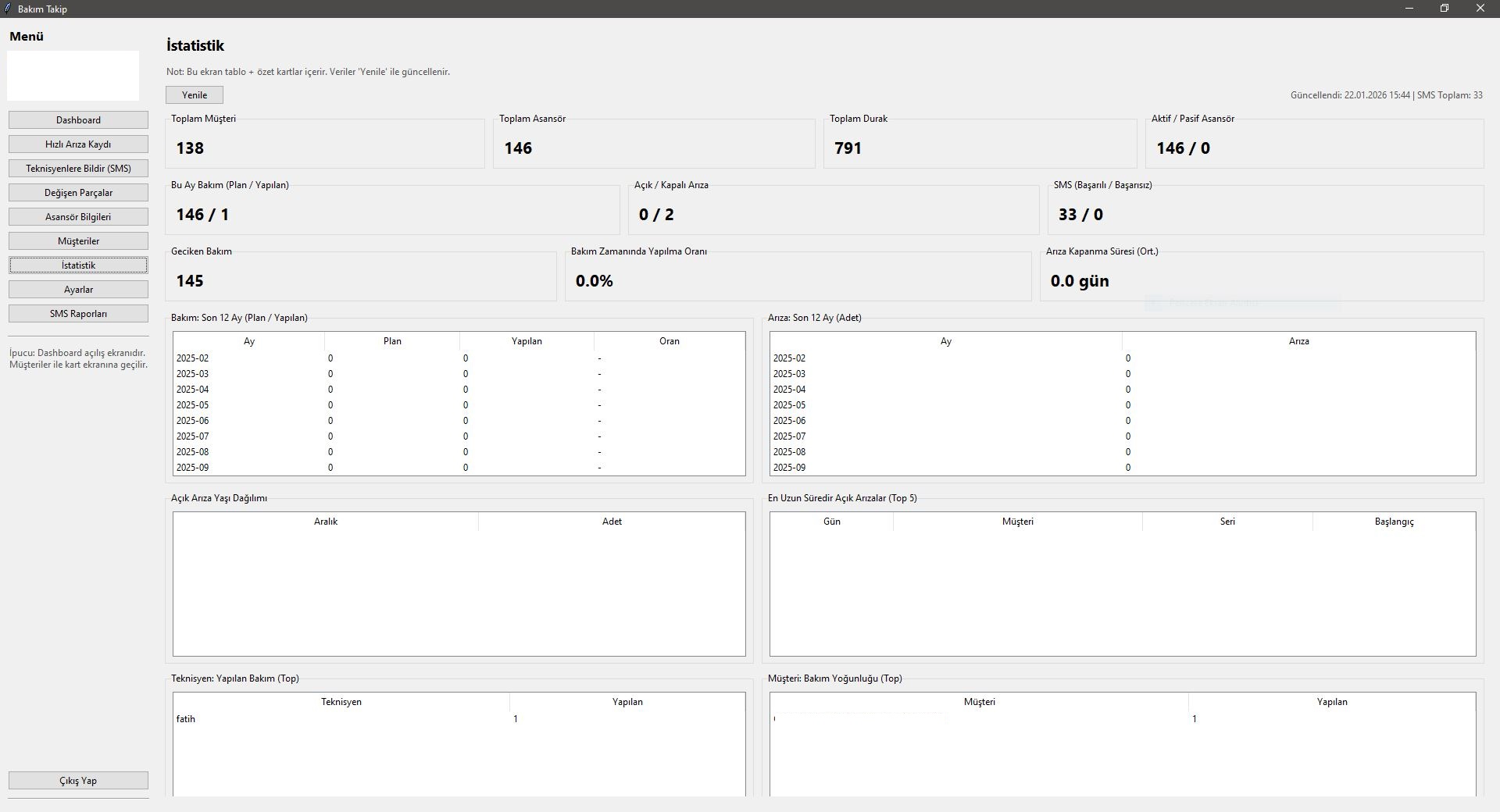1500x812 pixels.
Task: Click the Bakım Takip title bar app icon
Action: pyautogui.click(x=8, y=9)
